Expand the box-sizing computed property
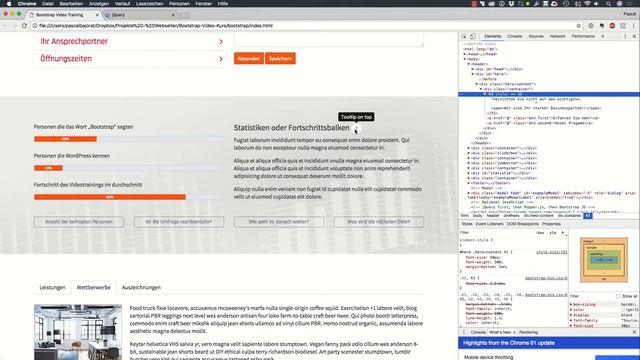 click(571, 304)
